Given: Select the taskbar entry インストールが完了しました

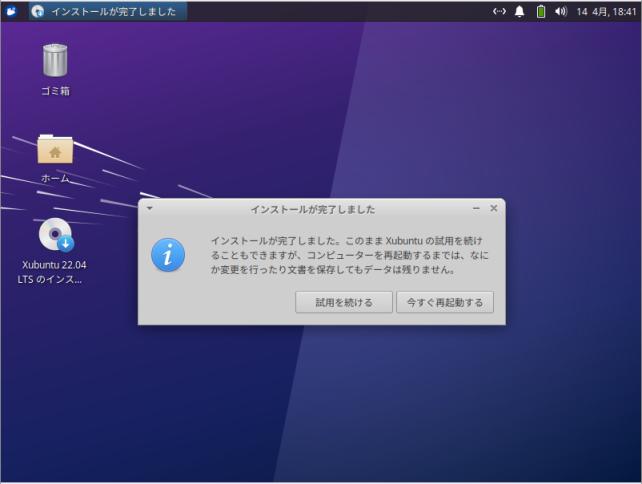Looking at the screenshot, I should (108, 11).
